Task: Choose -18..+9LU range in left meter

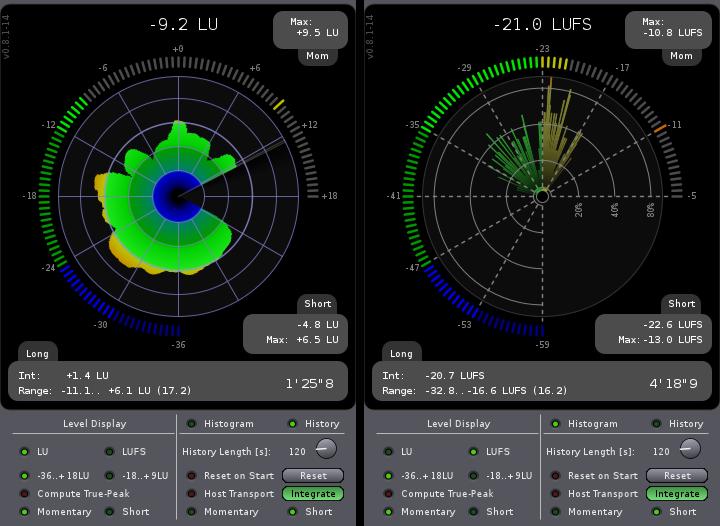Action: (109, 476)
